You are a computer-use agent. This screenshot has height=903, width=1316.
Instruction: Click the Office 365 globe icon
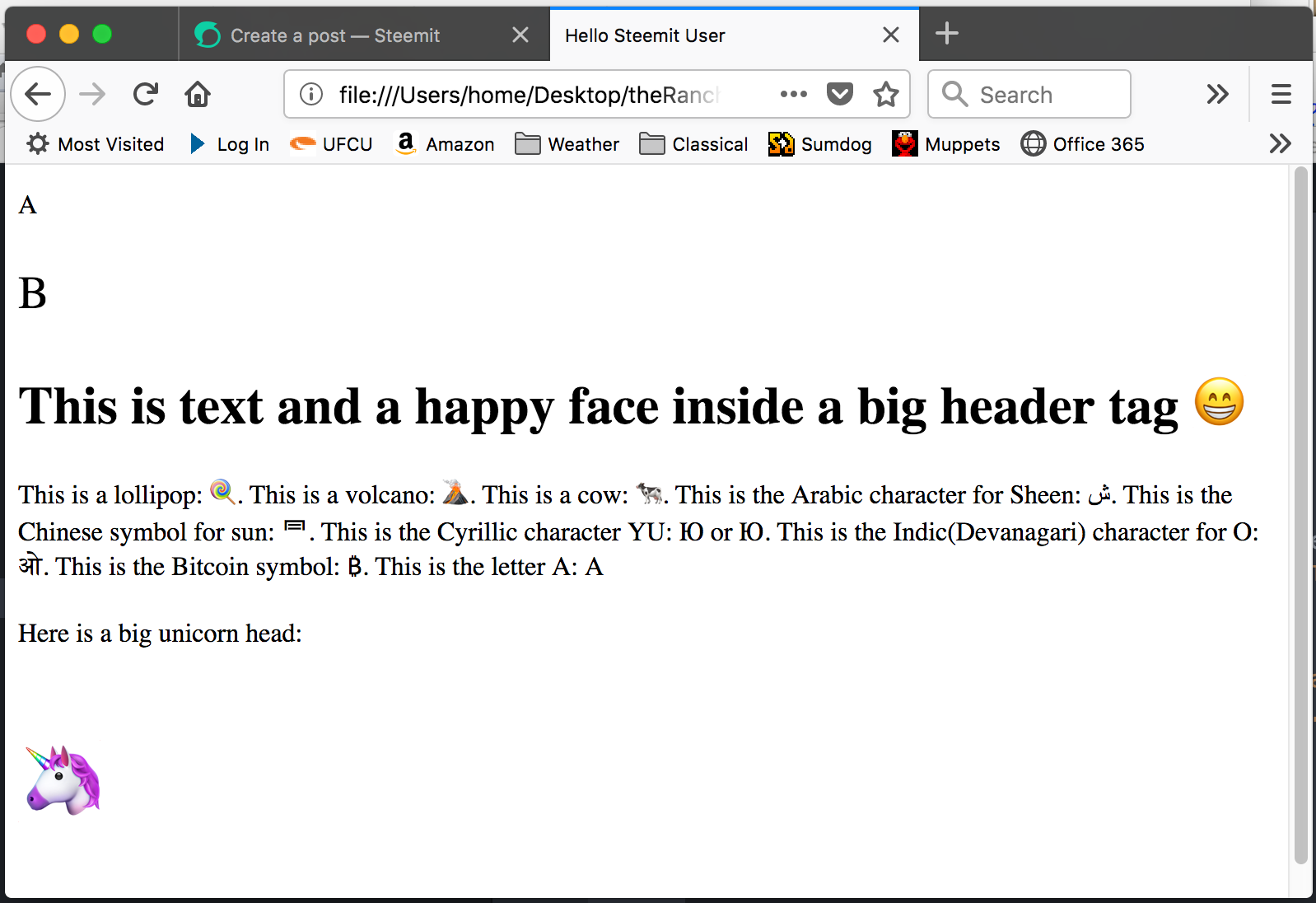tap(1034, 144)
